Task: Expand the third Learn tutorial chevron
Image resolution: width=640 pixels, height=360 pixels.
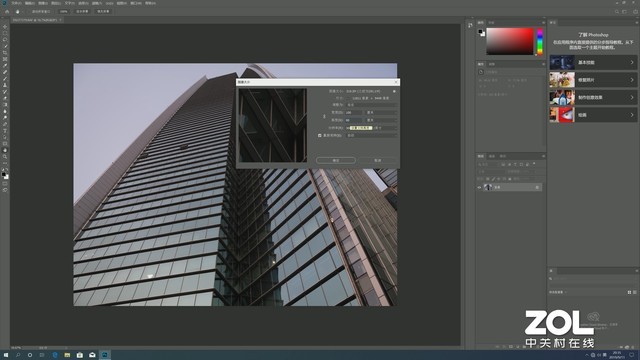Action: click(632, 98)
